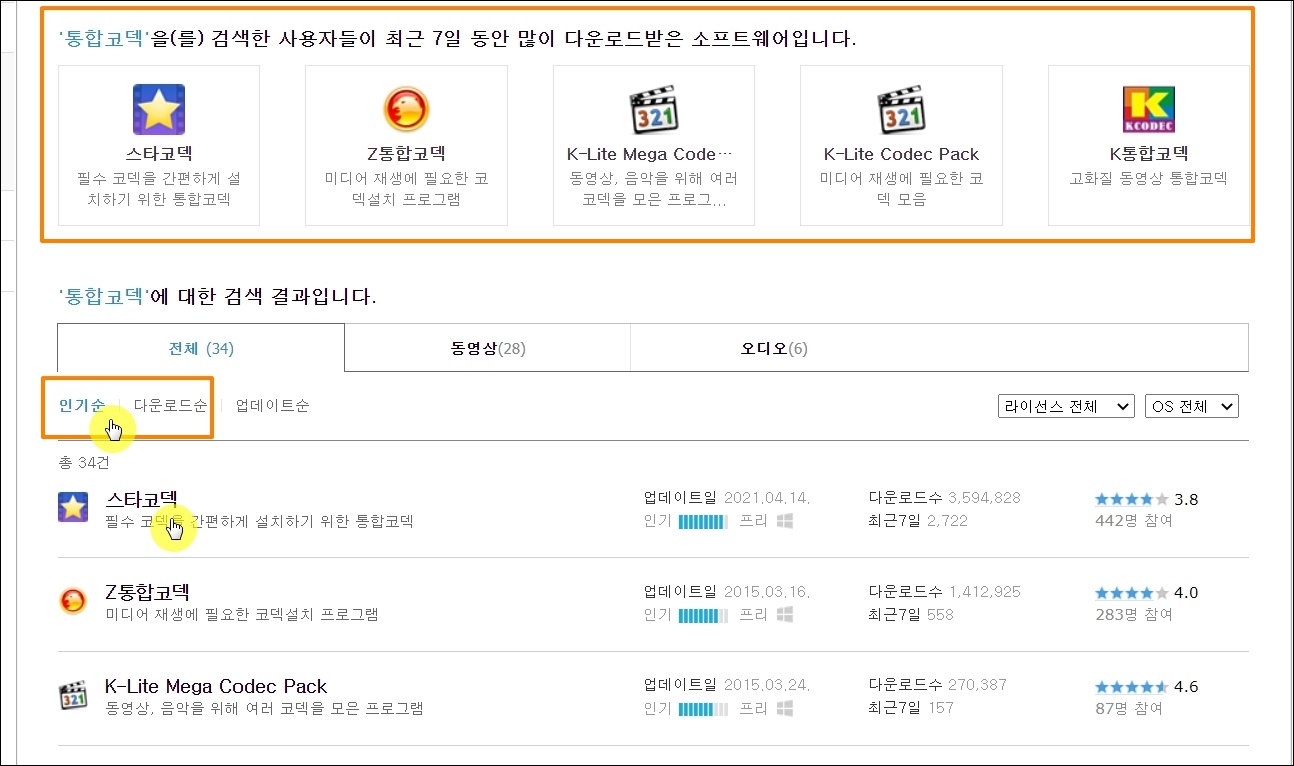
Task: Click K-Lite Mega Codec Pack list icon
Action: [73, 695]
